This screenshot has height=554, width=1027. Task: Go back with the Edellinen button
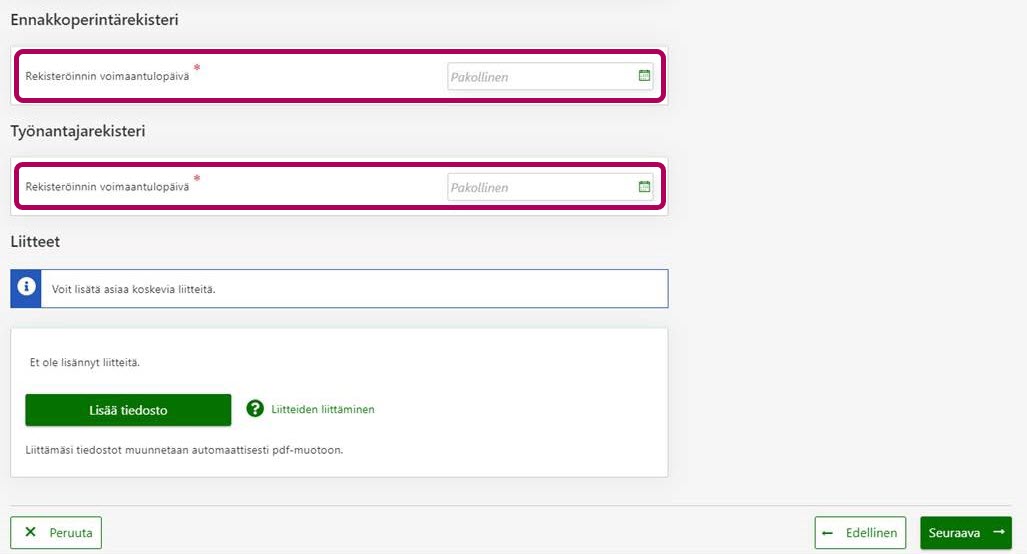tap(860, 533)
